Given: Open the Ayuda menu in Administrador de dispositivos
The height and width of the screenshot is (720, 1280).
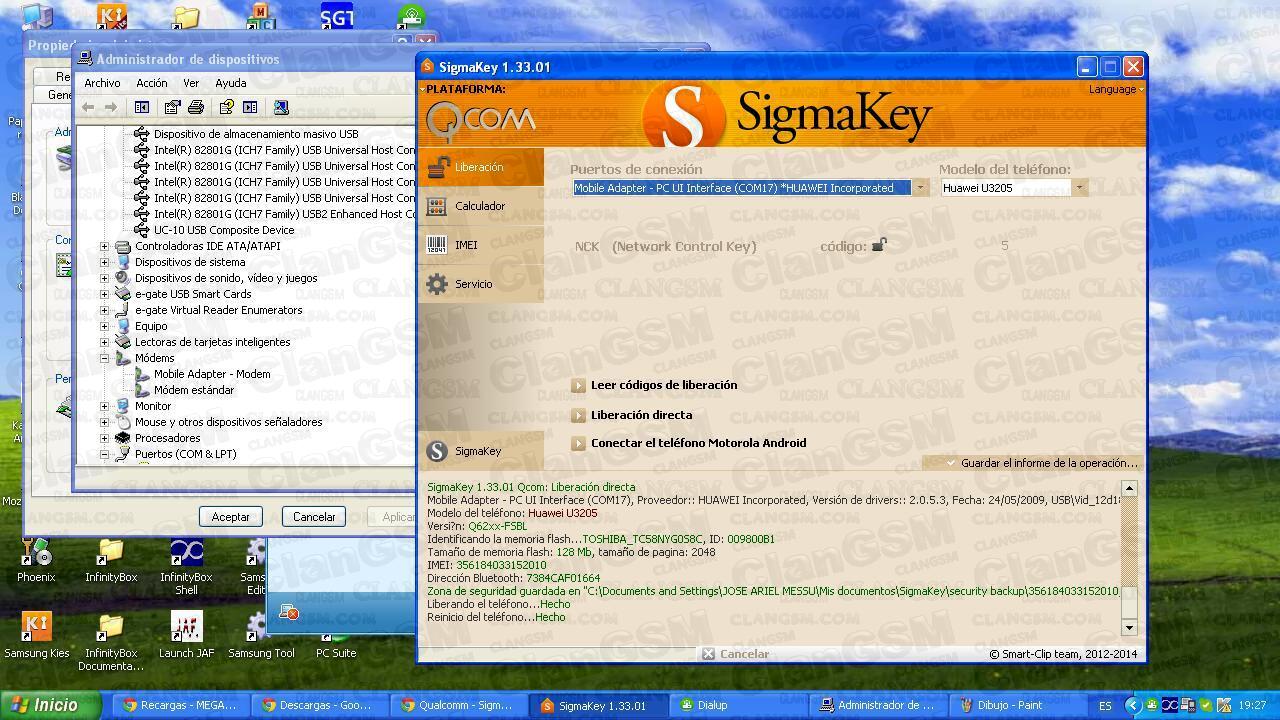Looking at the screenshot, I should click(x=230, y=83).
